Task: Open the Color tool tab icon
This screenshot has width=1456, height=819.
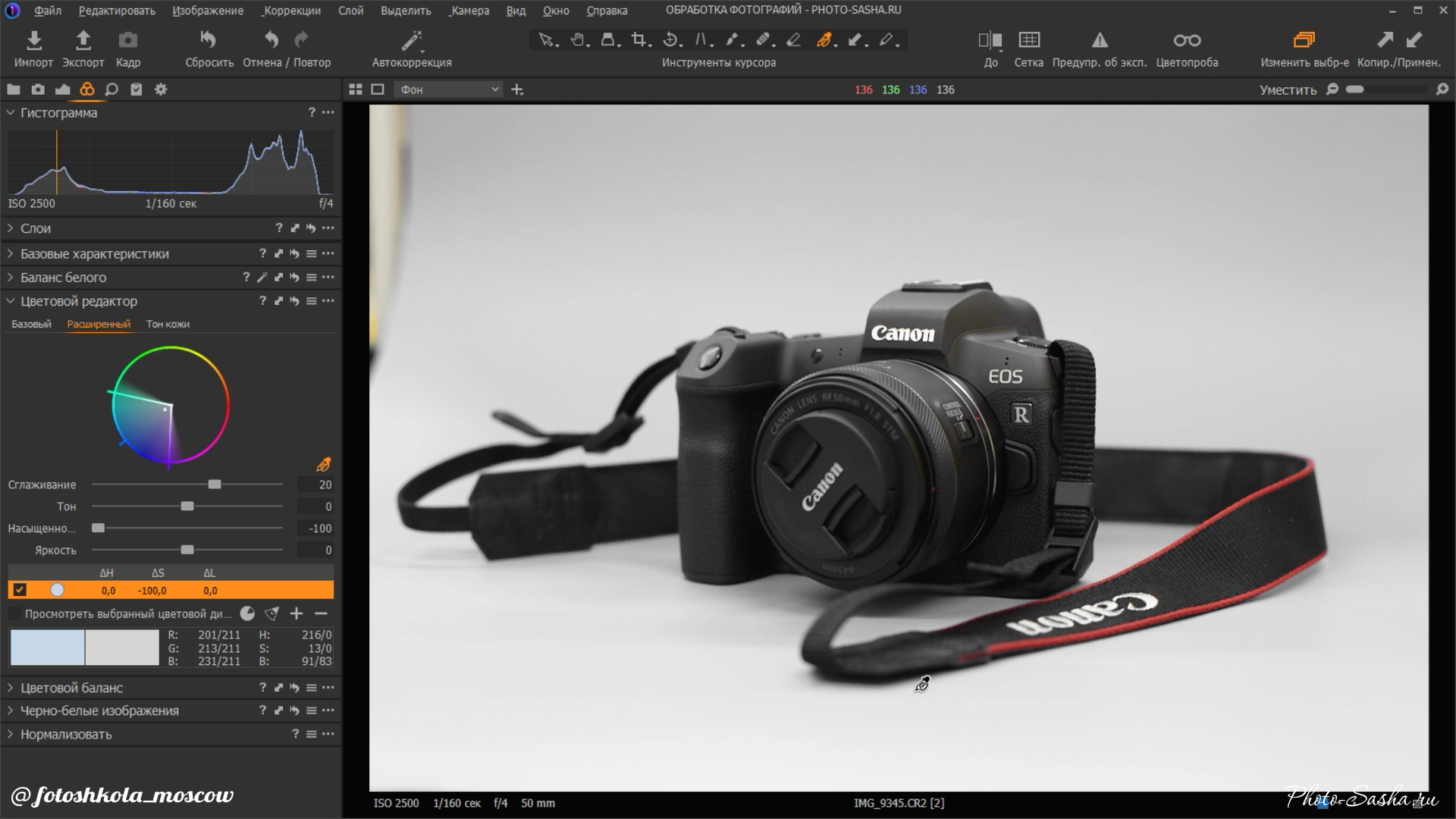Action: 87,89
